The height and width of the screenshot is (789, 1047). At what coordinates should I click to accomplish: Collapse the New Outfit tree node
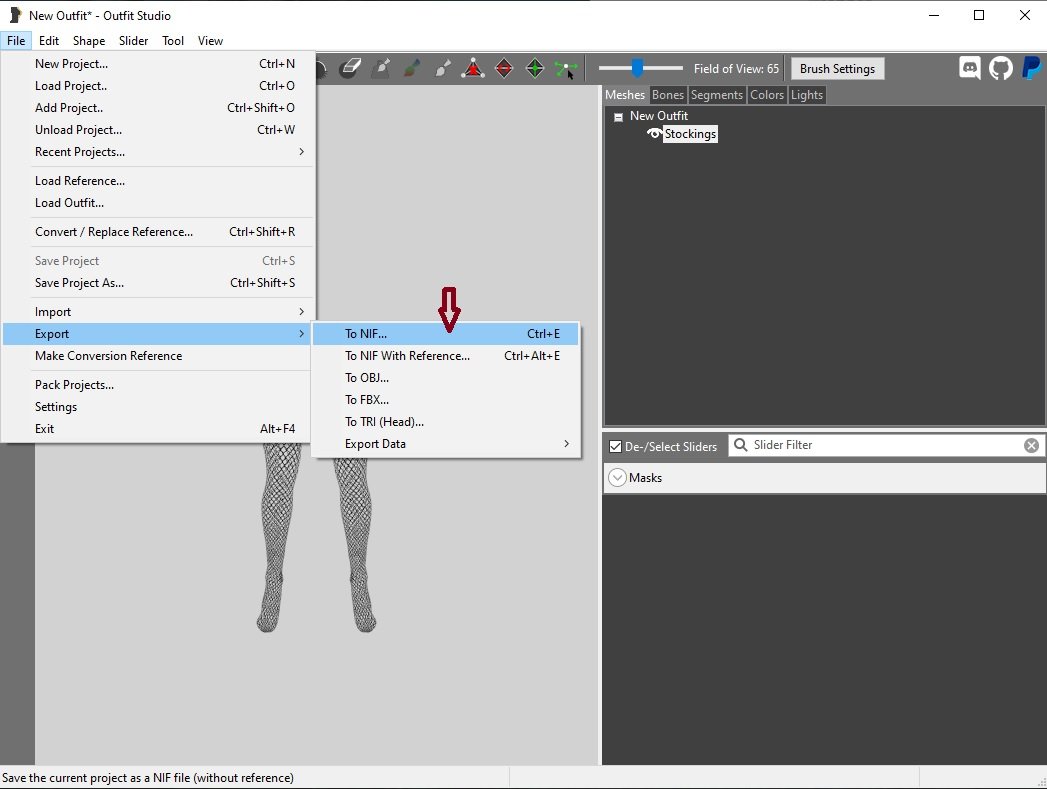(618, 117)
